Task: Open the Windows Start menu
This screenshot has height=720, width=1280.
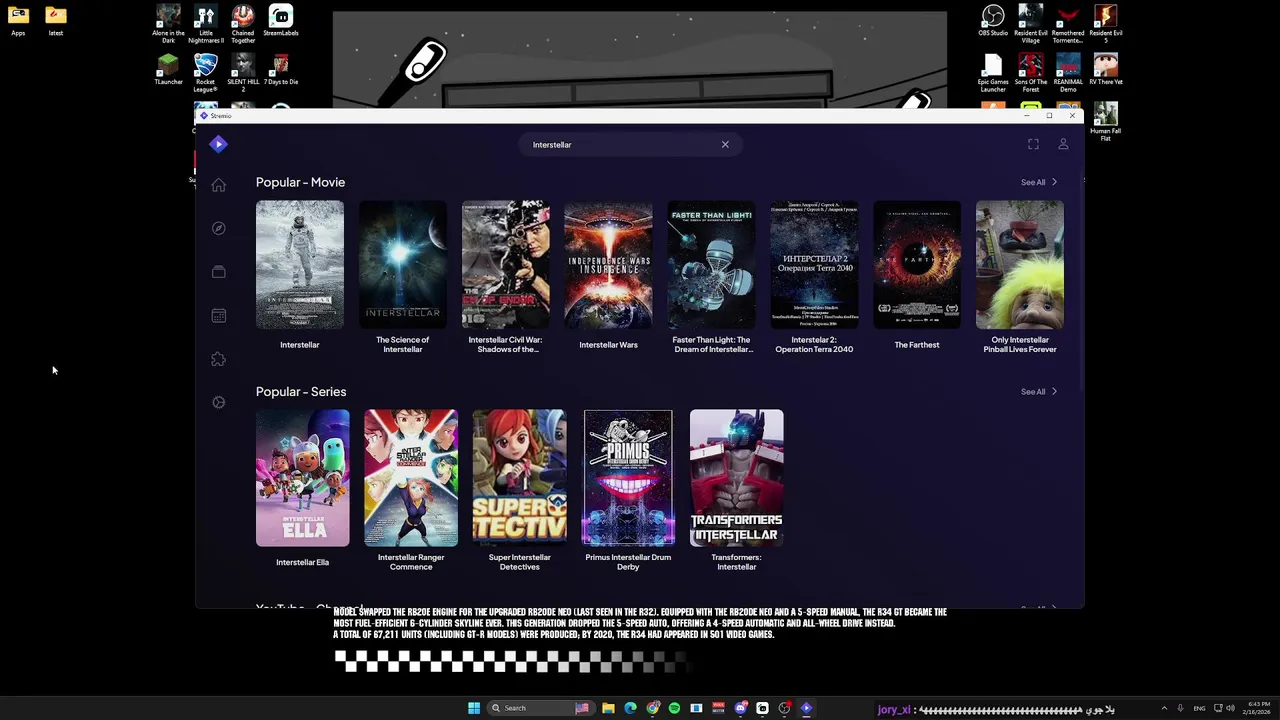Action: (474, 708)
